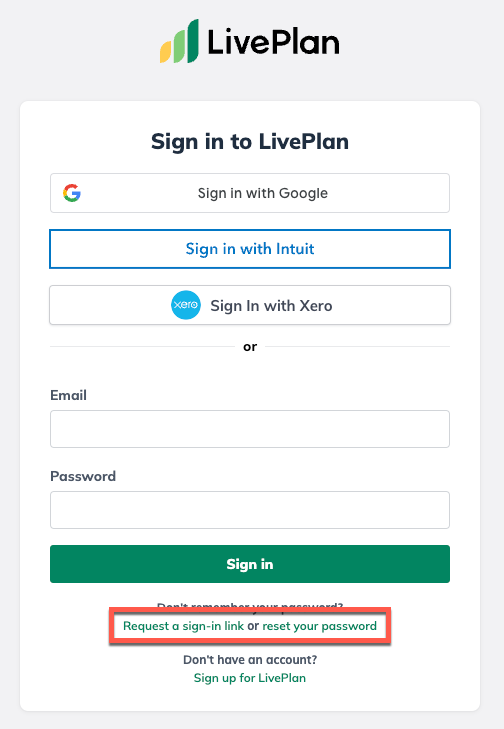Click the partially hidden Don't remember your password? text

pos(250,606)
